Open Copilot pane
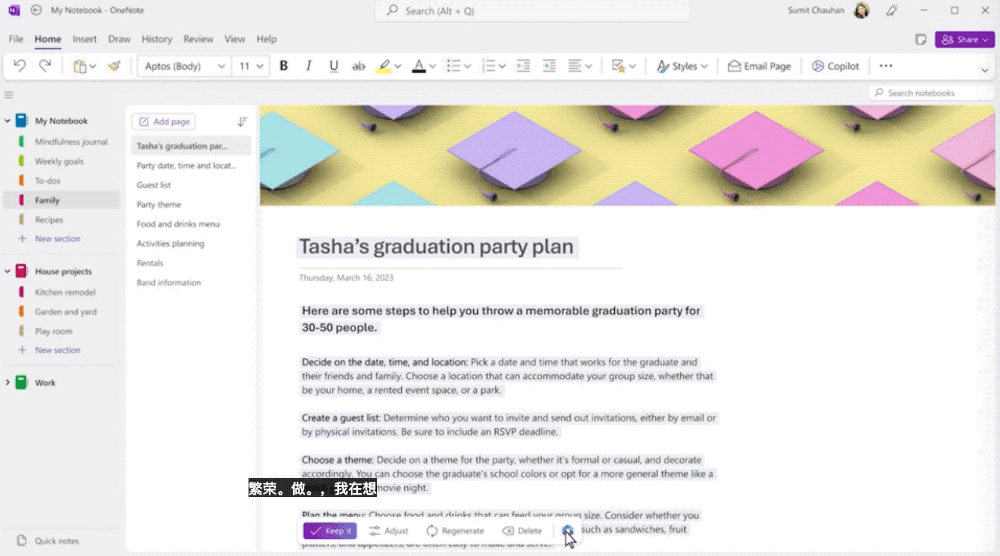Image resolution: width=1000 pixels, height=556 pixels. click(835, 66)
